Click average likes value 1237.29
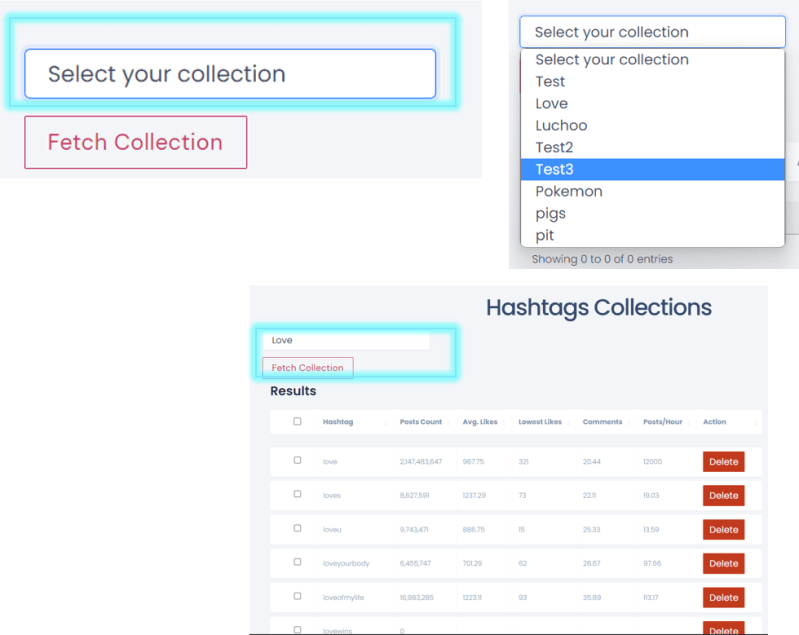The height and width of the screenshot is (635, 799). [474, 495]
